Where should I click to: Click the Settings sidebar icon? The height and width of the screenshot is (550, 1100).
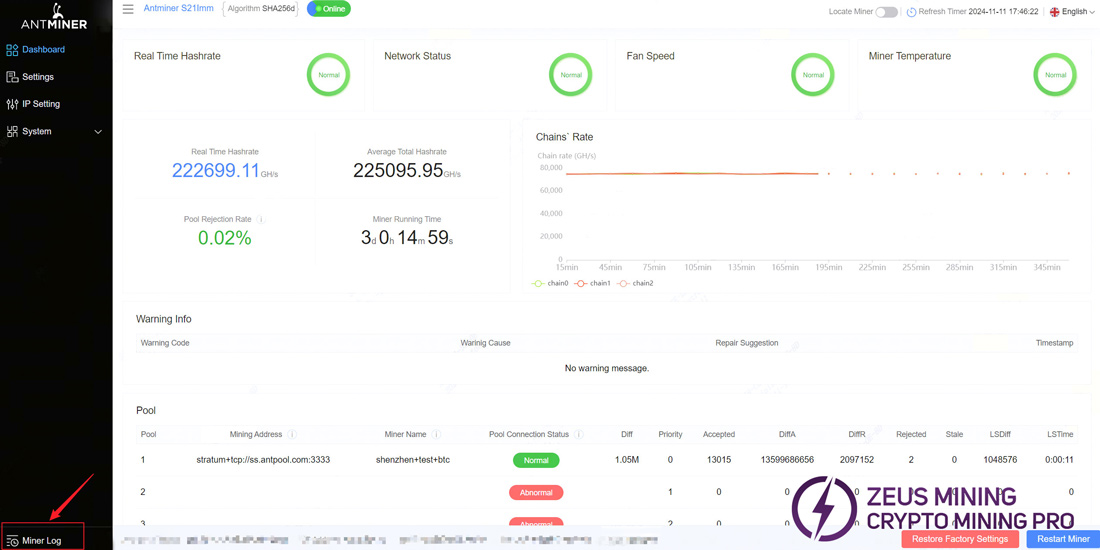(x=12, y=76)
